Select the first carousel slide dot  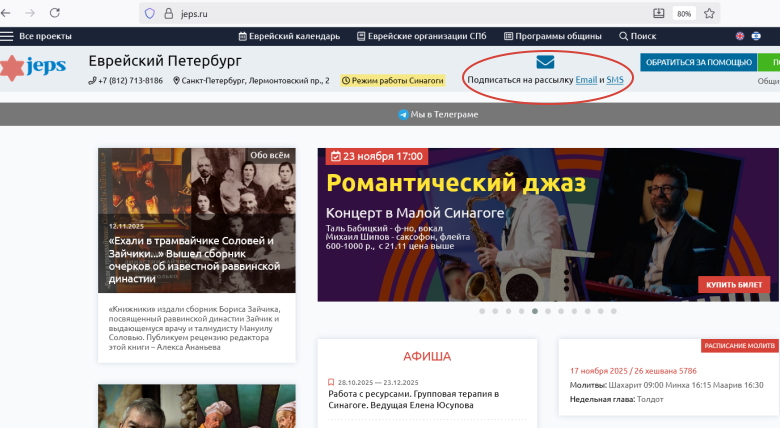coord(482,311)
